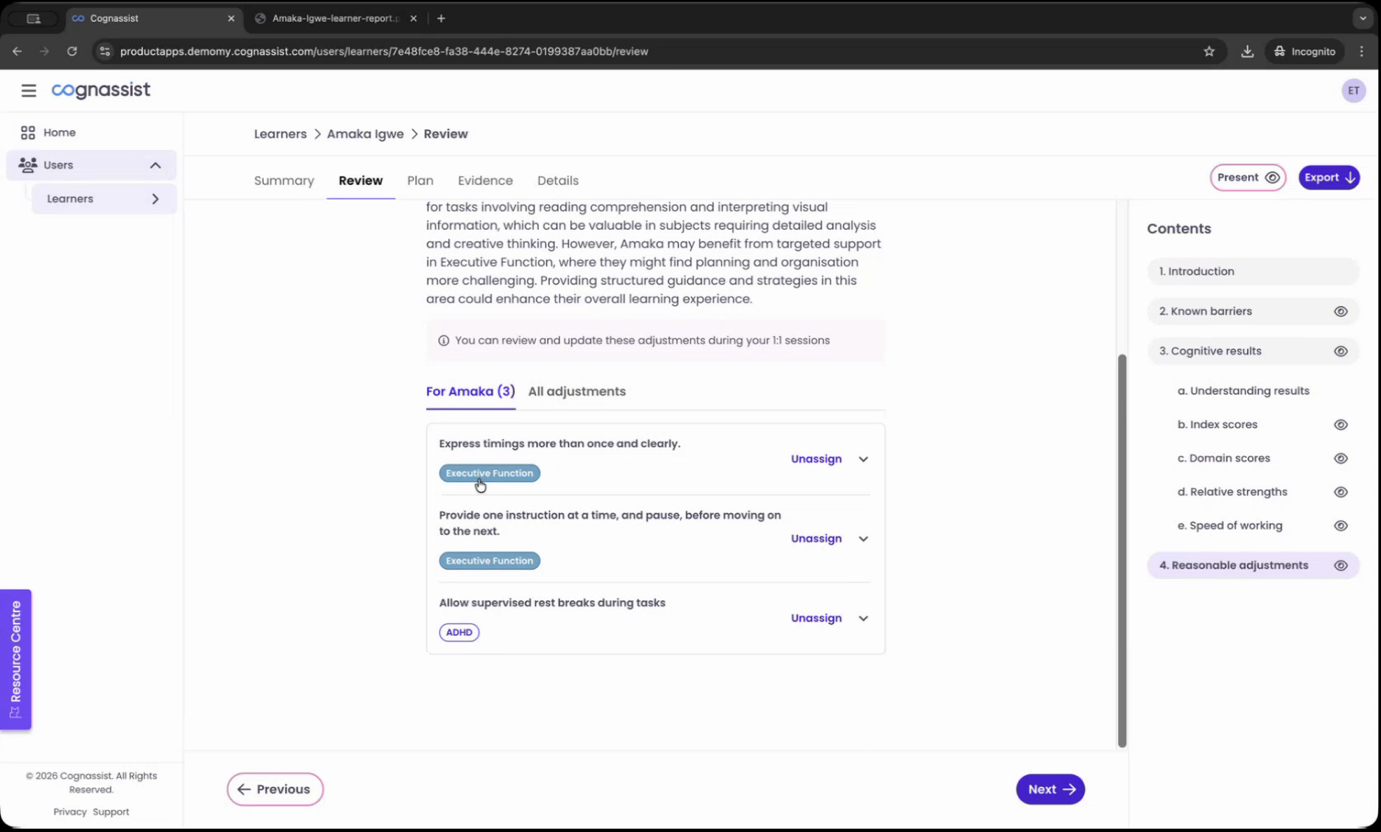The width and height of the screenshot is (1381, 832).
Task: Reload the page in browser
Action: click(x=72, y=51)
